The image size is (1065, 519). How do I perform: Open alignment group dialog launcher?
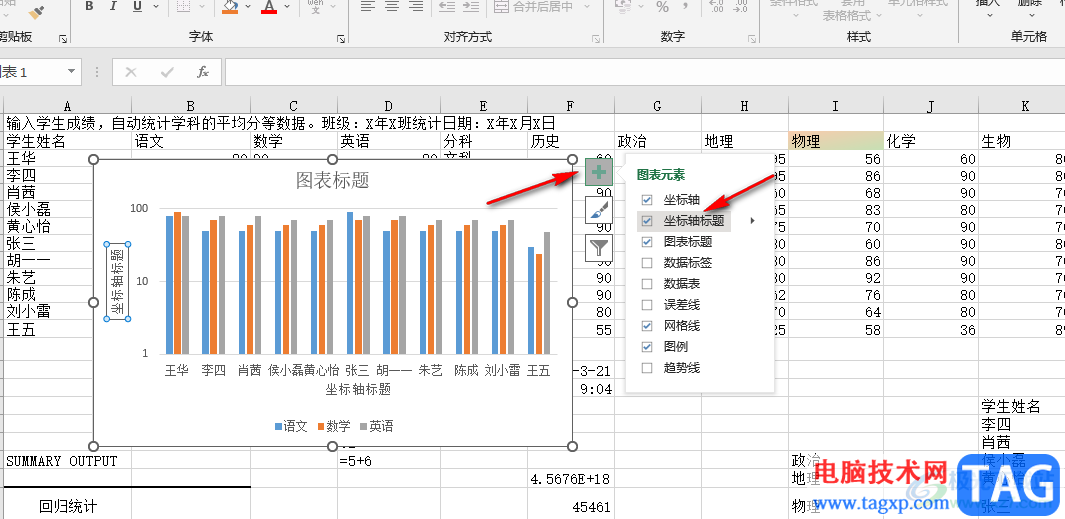click(x=596, y=39)
